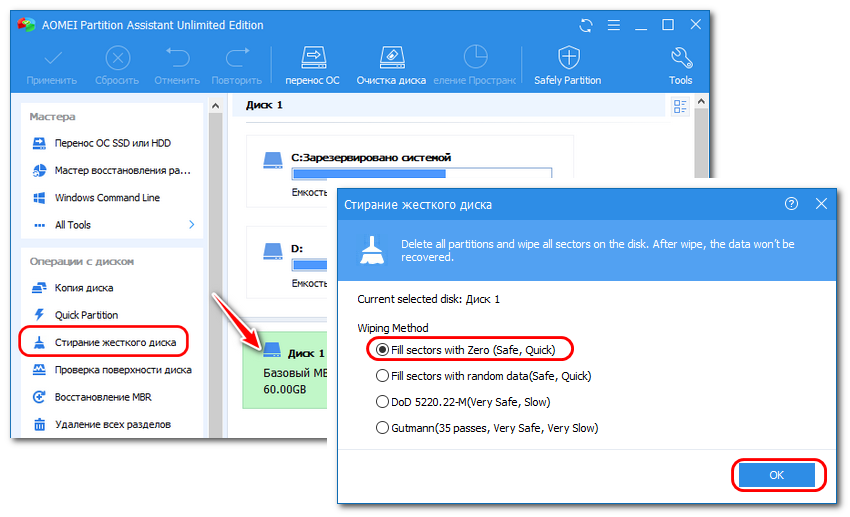Click the main panel scroll-up arrow
Viewport: 850px width, 517px height.
pos(701,101)
